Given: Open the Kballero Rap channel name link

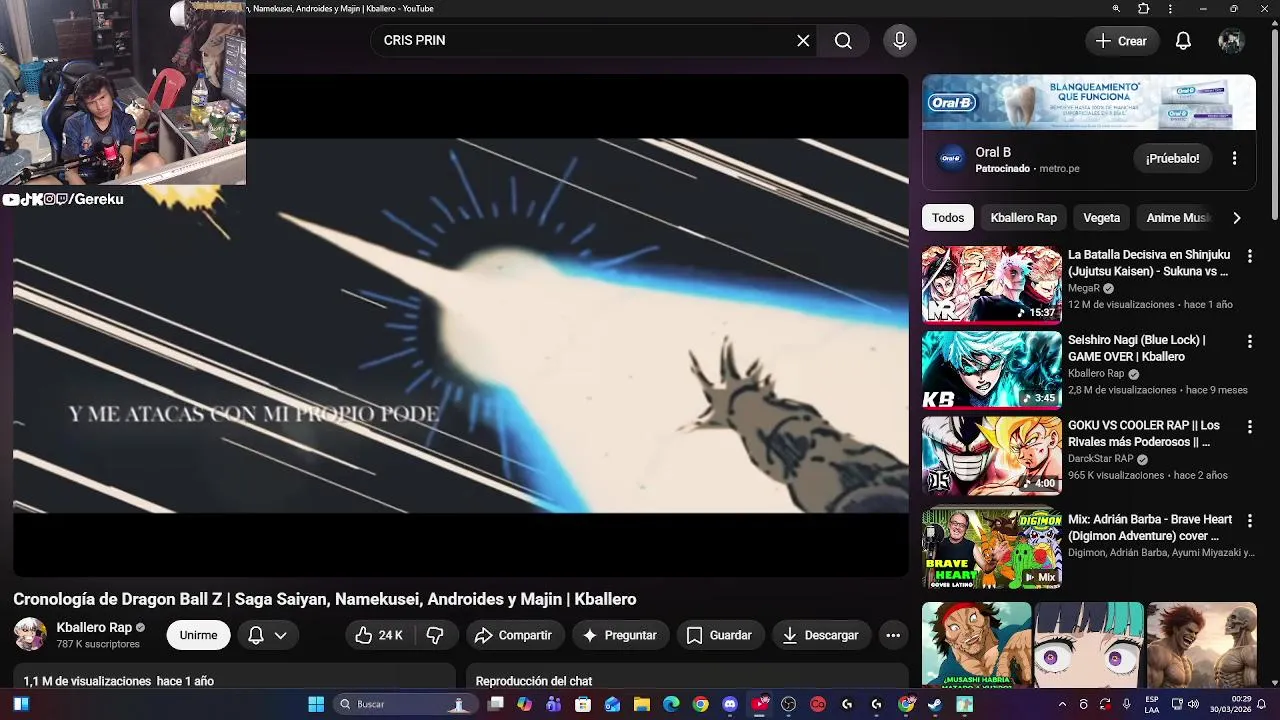Looking at the screenshot, I should (x=94, y=627).
